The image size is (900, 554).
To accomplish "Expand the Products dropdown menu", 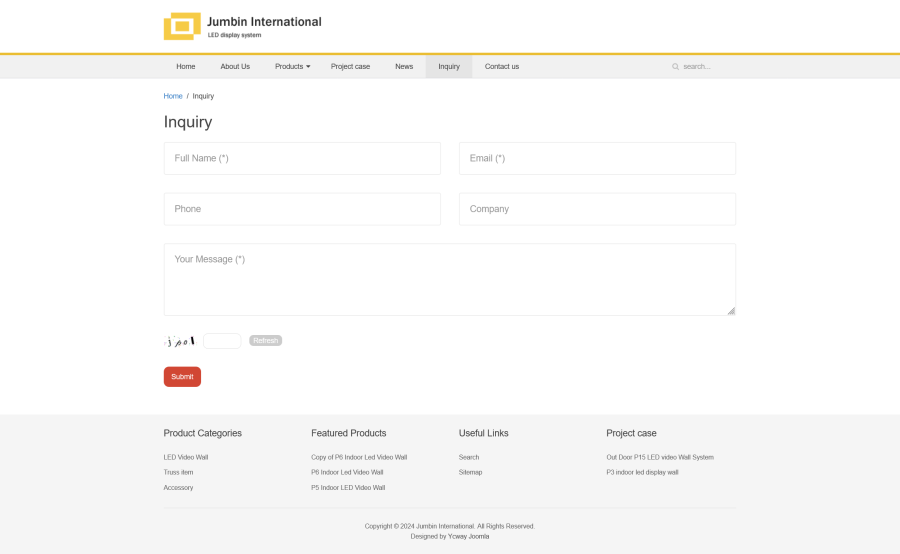I will pyautogui.click(x=292, y=67).
